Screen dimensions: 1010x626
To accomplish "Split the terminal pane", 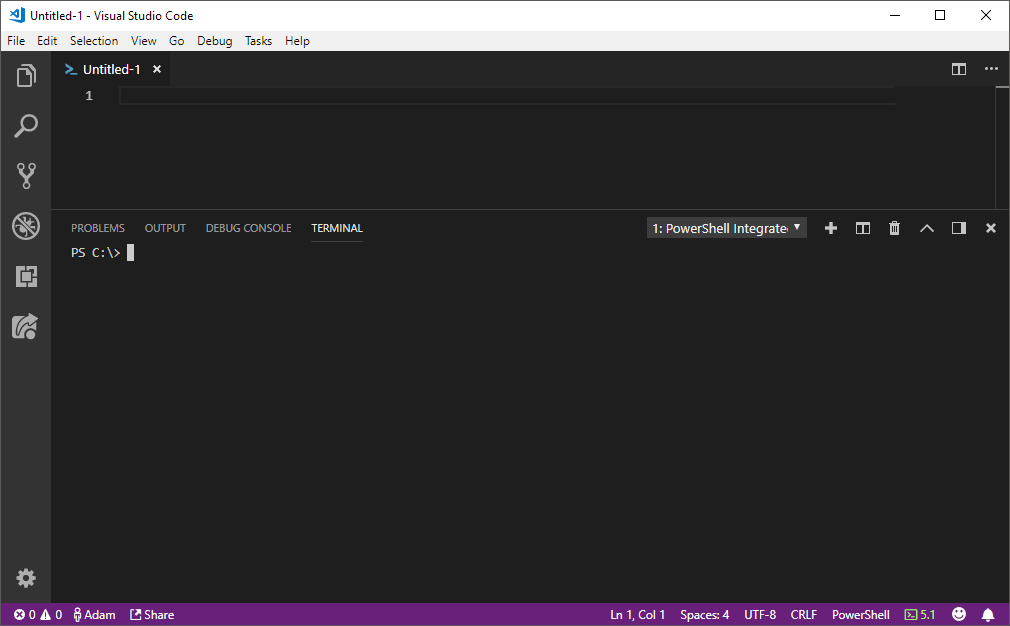I will 862,228.
